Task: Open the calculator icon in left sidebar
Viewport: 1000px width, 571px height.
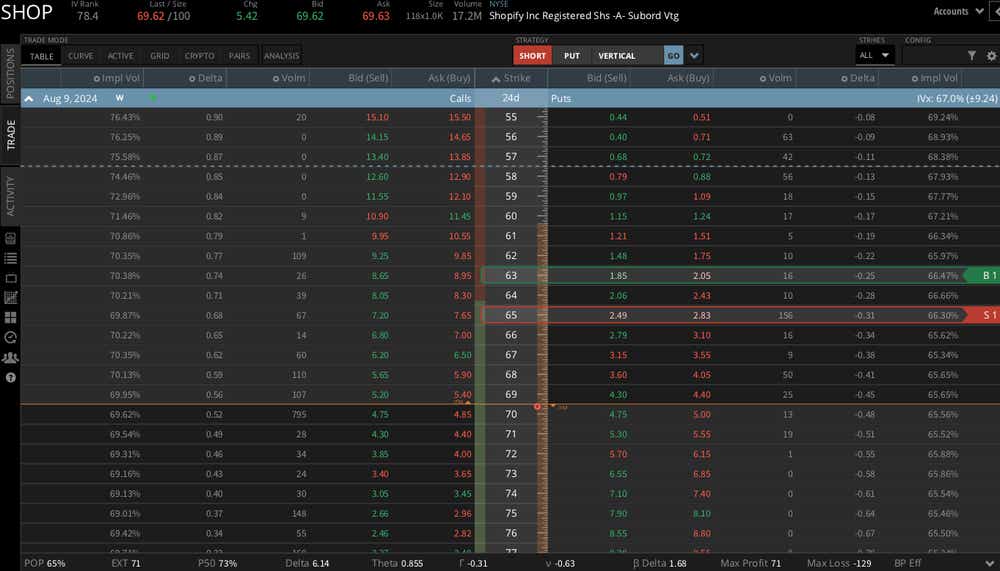Action: 10,238
